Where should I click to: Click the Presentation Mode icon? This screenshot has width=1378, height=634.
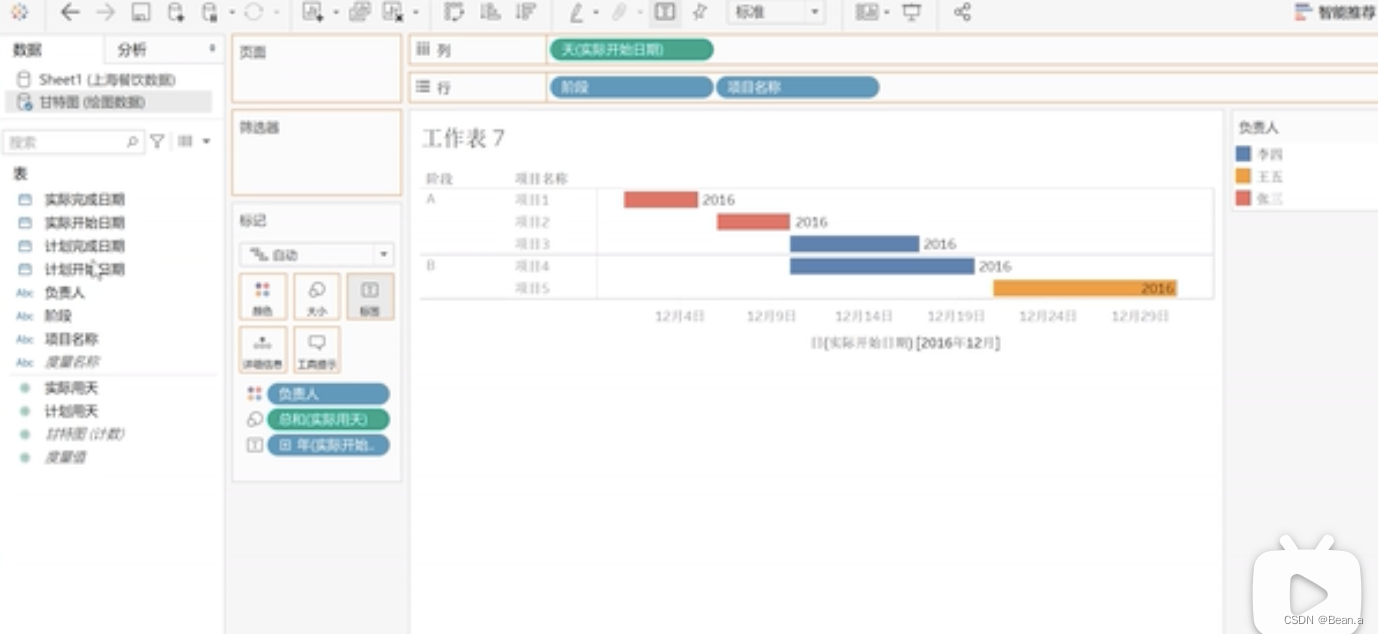[910, 12]
